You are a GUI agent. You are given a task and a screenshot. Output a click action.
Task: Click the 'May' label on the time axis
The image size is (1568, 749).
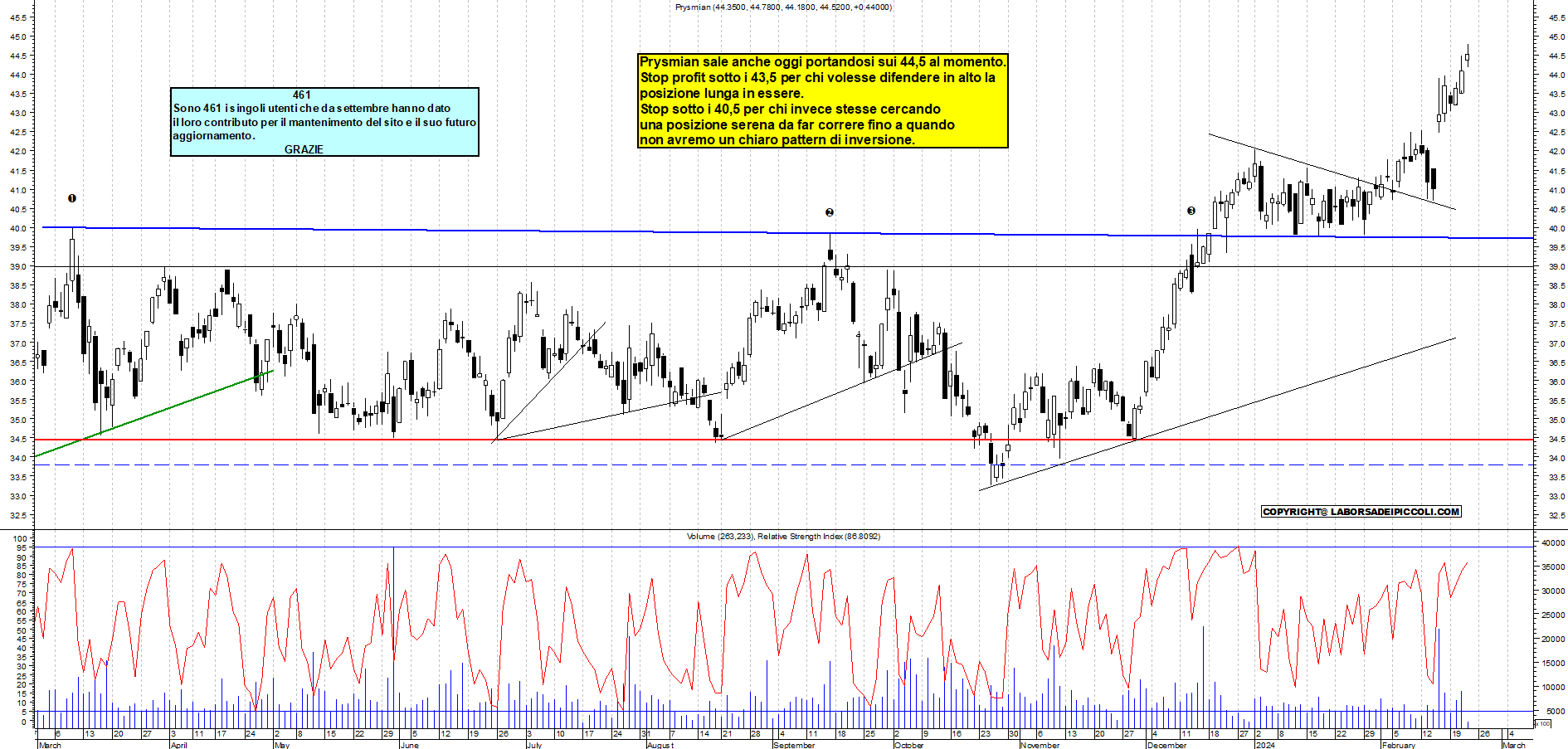282,745
